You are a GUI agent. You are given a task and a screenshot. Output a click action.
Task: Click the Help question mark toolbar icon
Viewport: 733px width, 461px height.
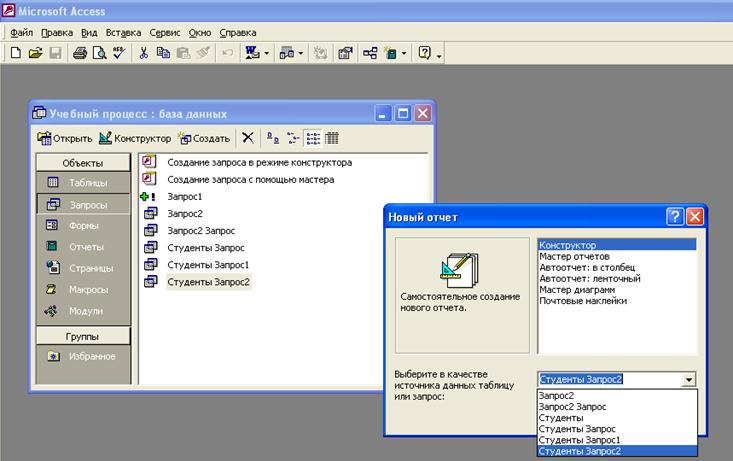[x=424, y=53]
